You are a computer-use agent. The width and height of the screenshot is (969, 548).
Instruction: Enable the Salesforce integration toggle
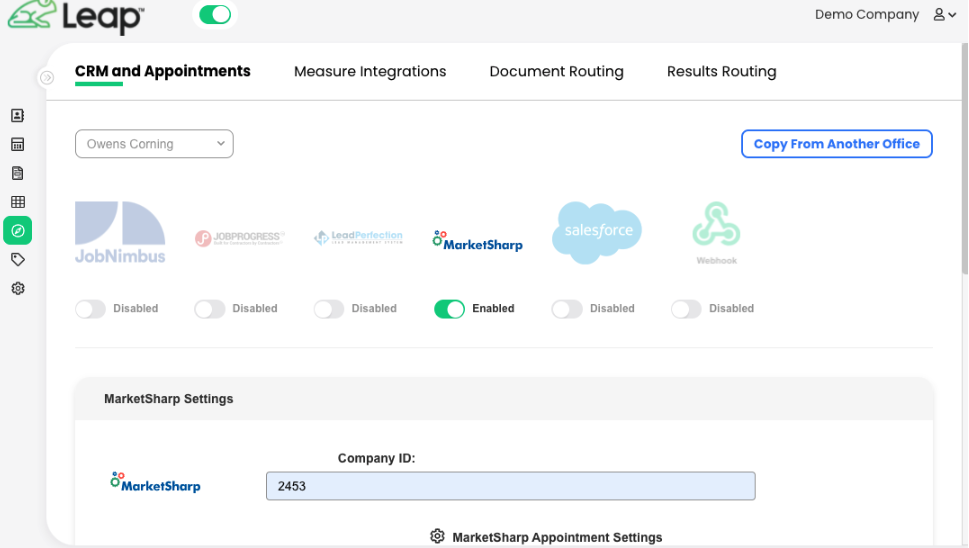(x=567, y=308)
